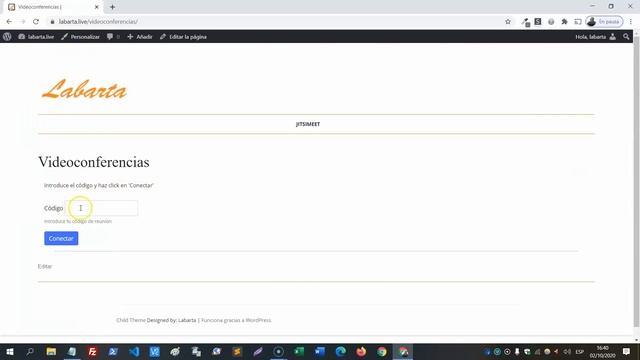Click the page vertical scrollbar
This screenshot has width=640, height=360.
click(x=636, y=182)
